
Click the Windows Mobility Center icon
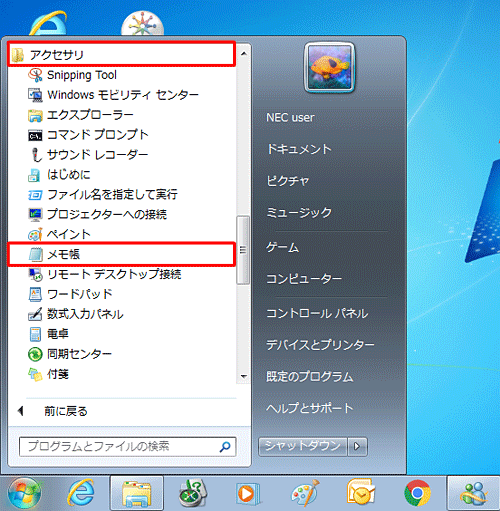(35, 95)
